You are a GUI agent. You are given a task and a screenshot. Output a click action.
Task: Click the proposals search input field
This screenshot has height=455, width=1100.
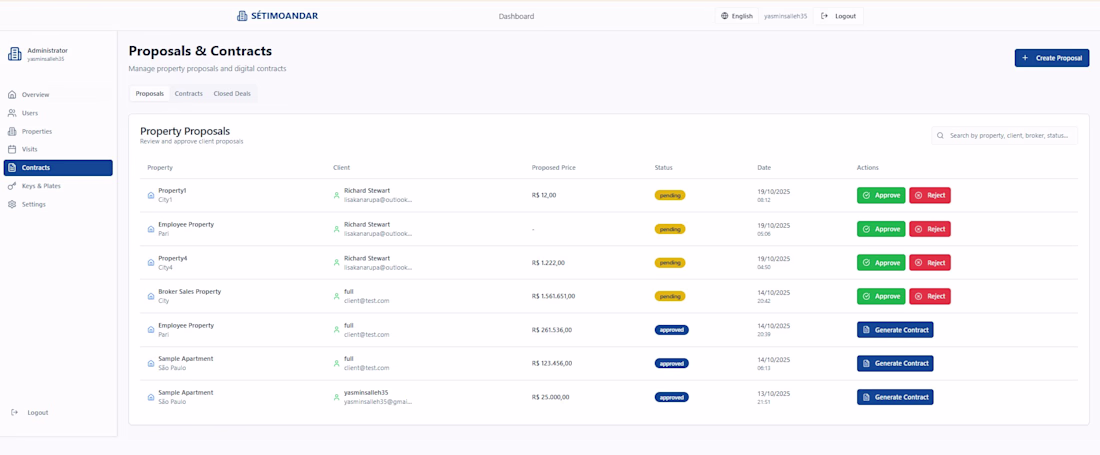coord(1005,135)
